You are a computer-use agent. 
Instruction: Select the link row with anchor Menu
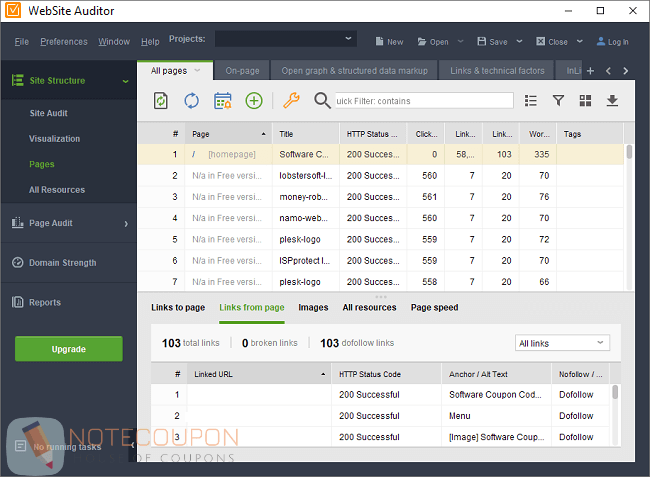(381, 416)
